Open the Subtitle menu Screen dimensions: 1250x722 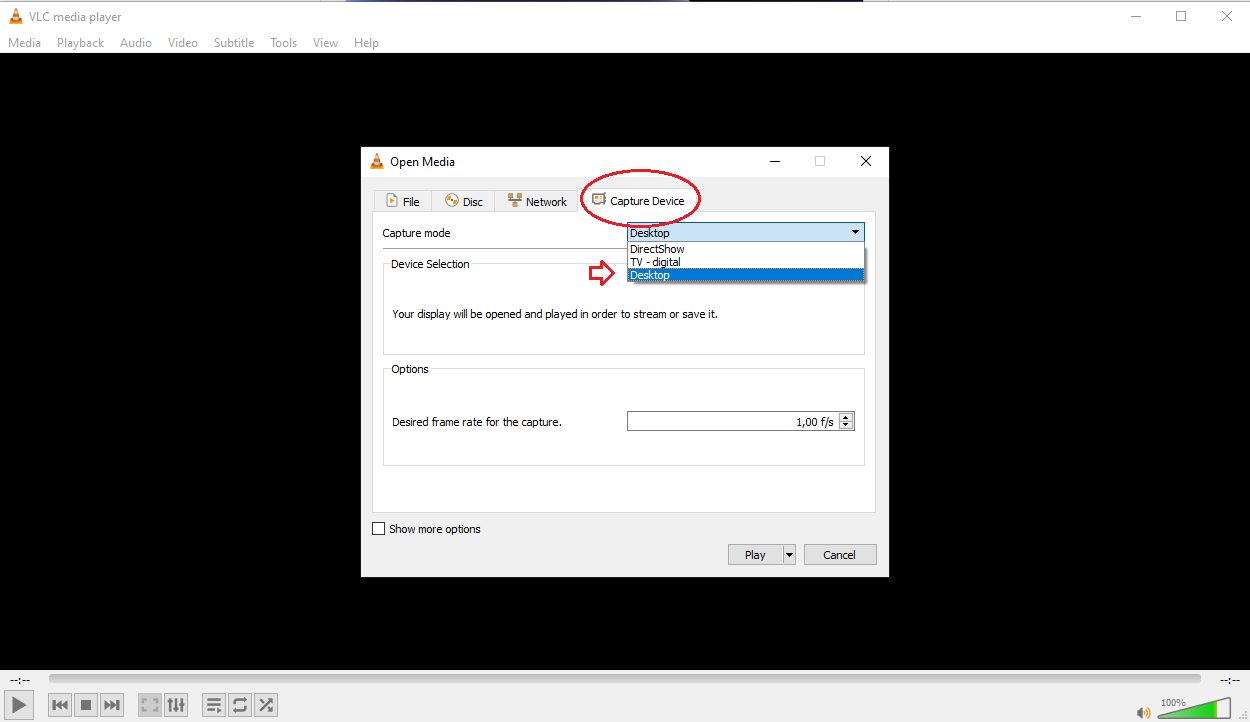tap(234, 43)
